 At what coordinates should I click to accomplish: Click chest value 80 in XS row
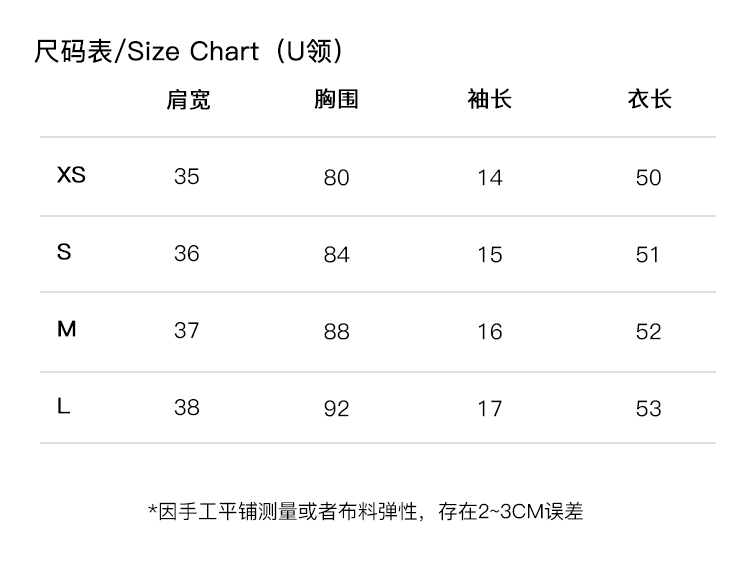pyautogui.click(x=337, y=178)
